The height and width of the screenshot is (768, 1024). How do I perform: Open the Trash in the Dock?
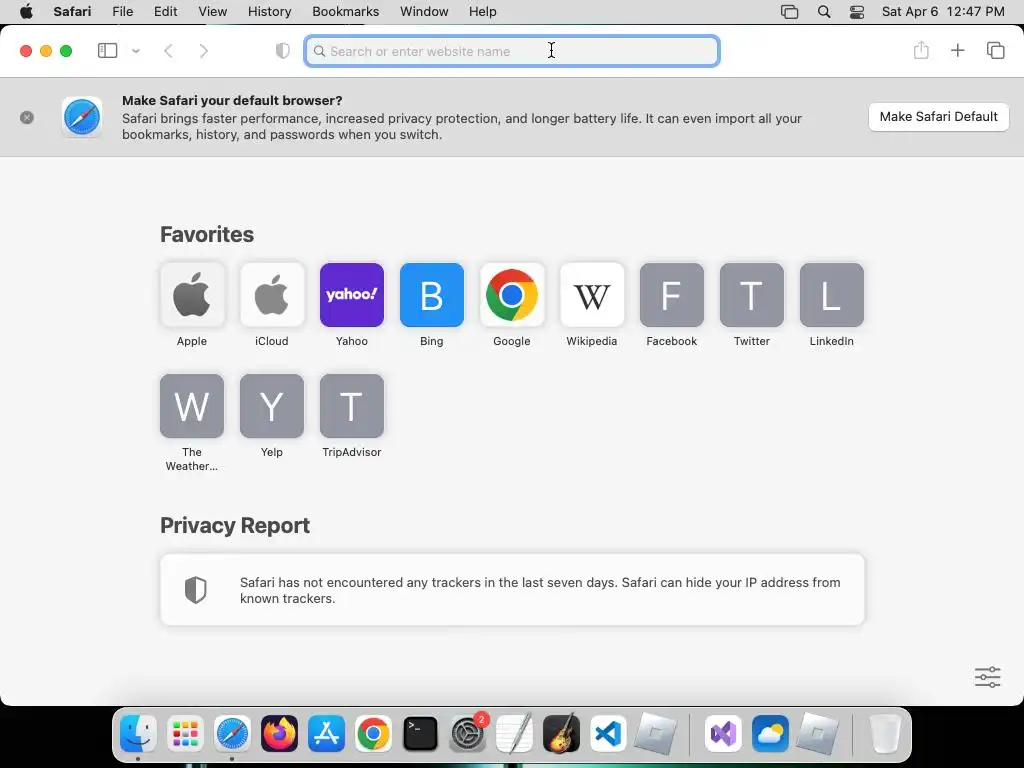click(886, 733)
